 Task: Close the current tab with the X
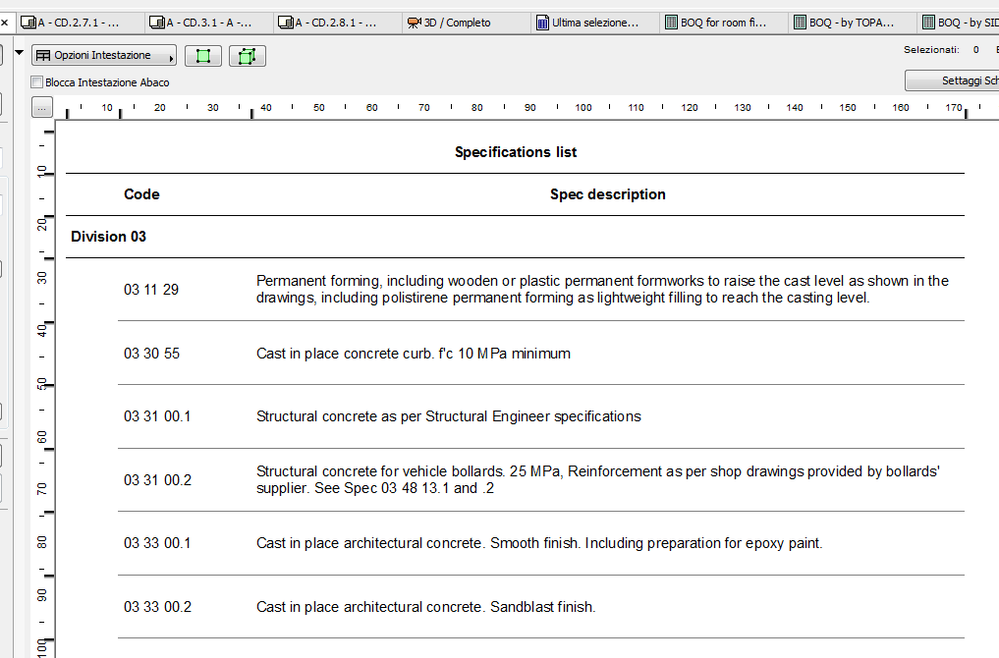(4, 23)
